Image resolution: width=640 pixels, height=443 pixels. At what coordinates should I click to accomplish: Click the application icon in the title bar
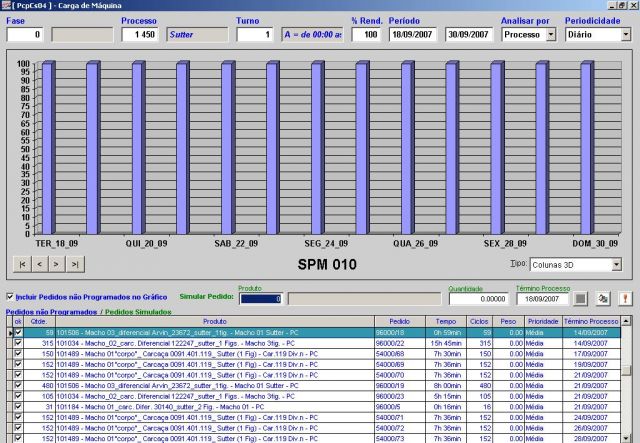(5, 5)
